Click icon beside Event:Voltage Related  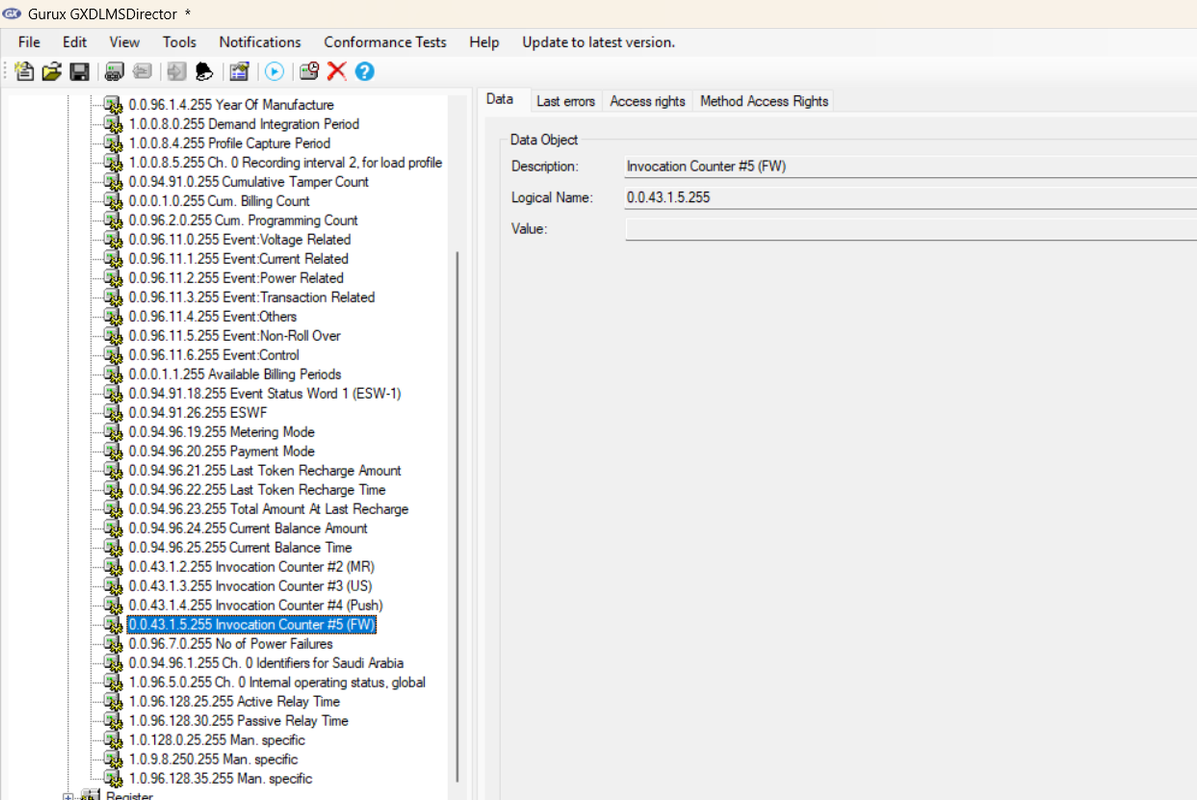(x=113, y=240)
